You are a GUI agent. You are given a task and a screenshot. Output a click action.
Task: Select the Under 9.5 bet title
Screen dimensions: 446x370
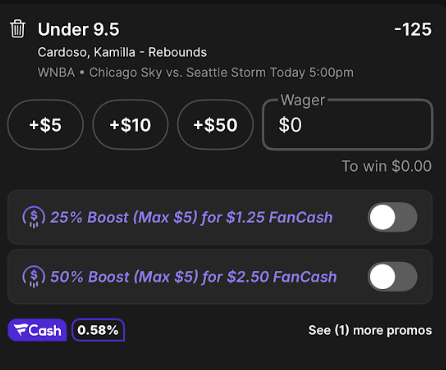coord(78,29)
